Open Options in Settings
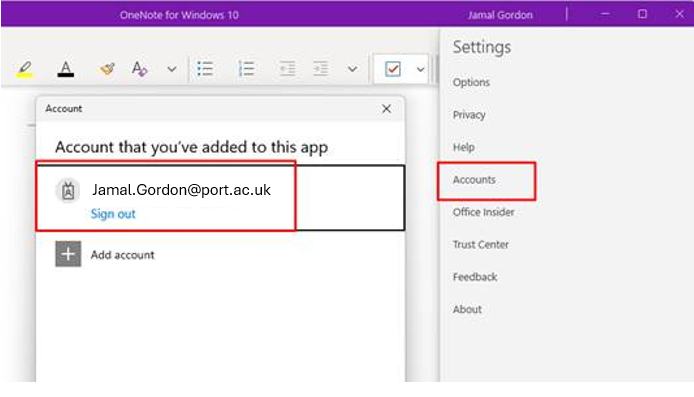 pyautogui.click(x=471, y=82)
